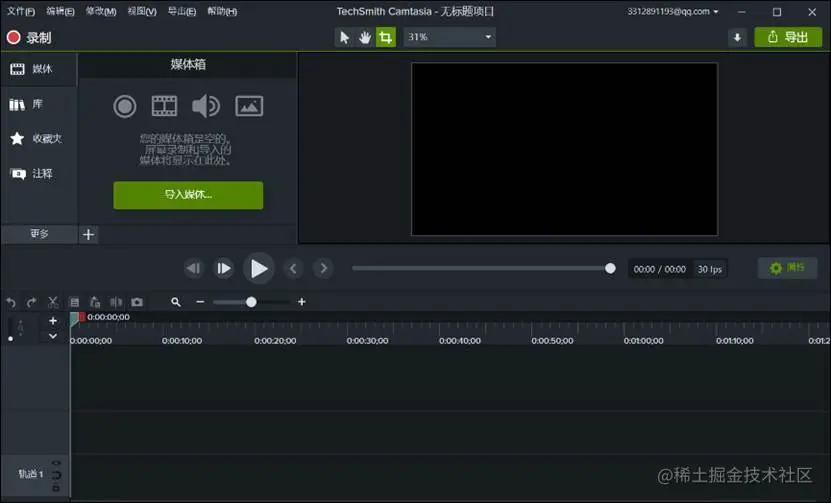Image resolution: width=831 pixels, height=503 pixels.
Task: Click the Split icon in timeline toolbar
Action: point(116,302)
